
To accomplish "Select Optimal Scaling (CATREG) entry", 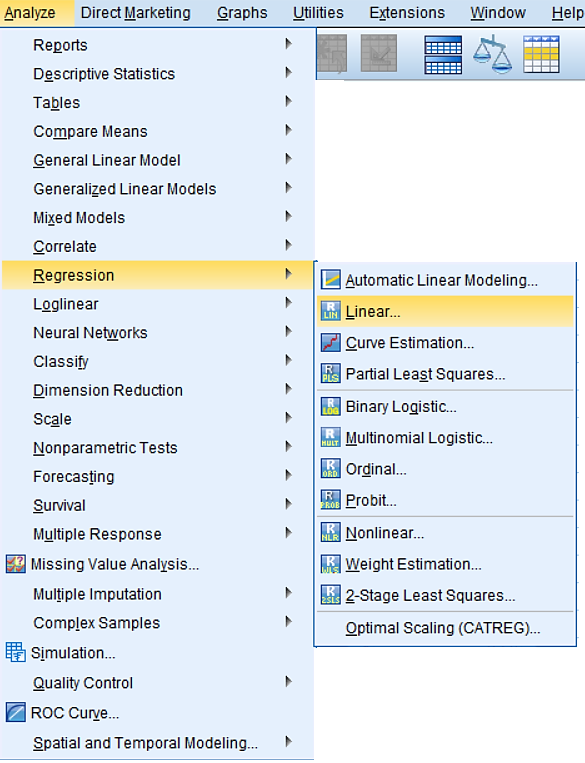I will click(445, 628).
